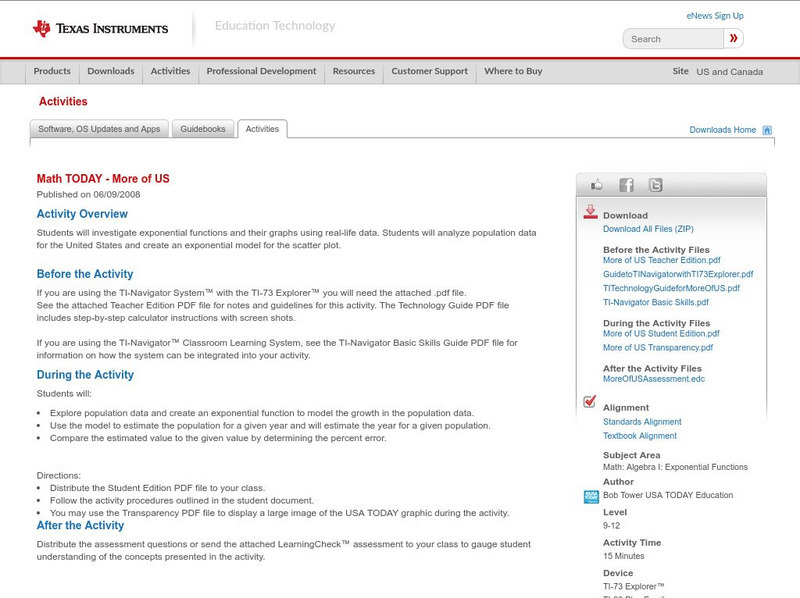Open GuidetoTINavigatorwithTI73Explorer.pdf

pos(678,274)
